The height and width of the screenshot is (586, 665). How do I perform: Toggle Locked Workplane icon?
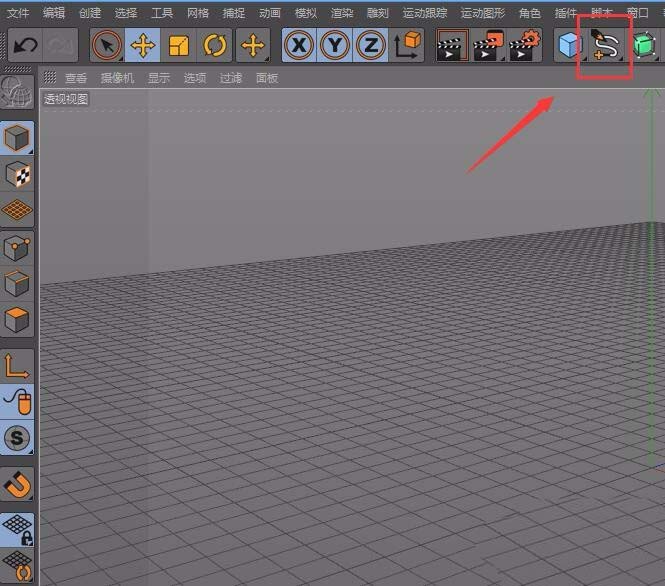(17, 530)
